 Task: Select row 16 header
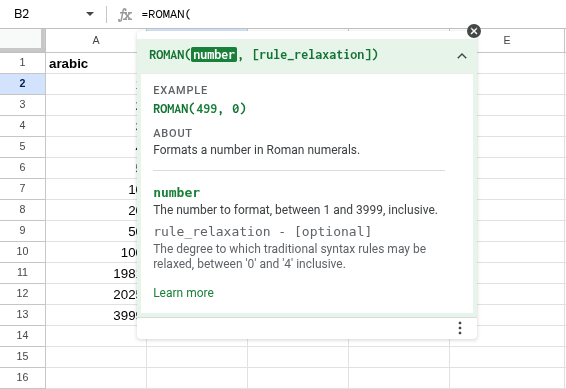22,377
